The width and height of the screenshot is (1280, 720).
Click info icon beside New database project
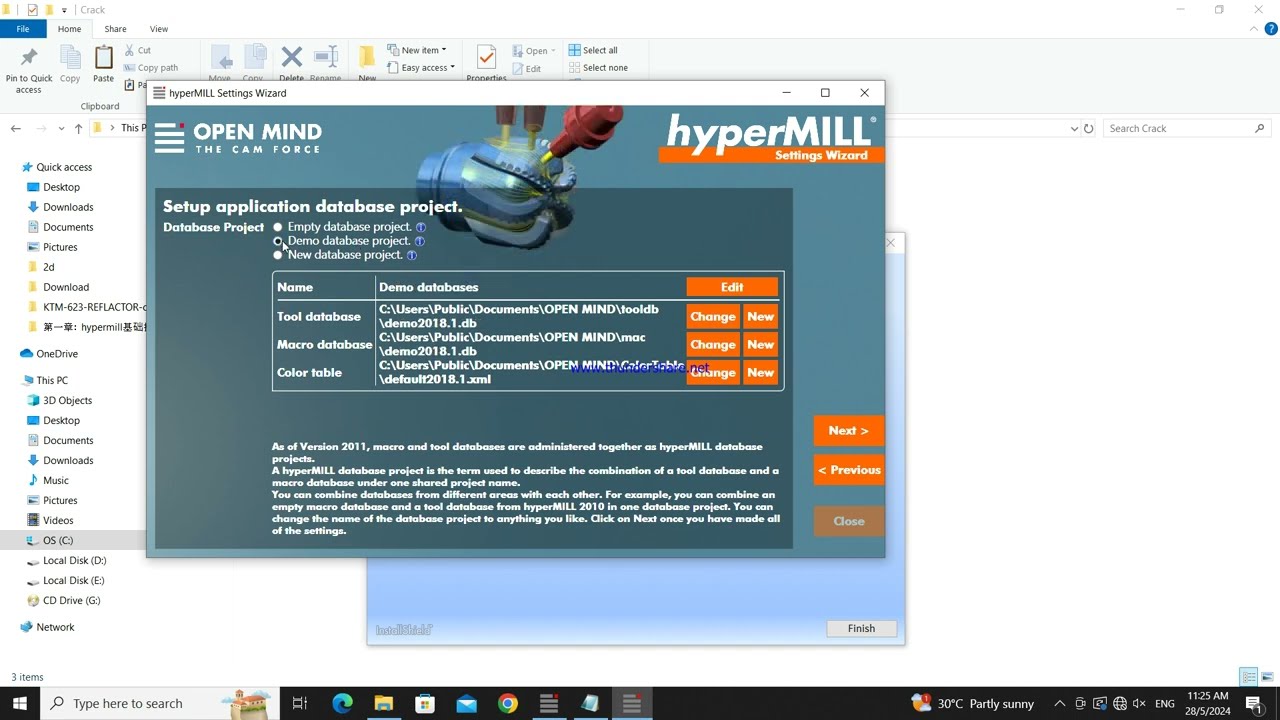point(412,255)
